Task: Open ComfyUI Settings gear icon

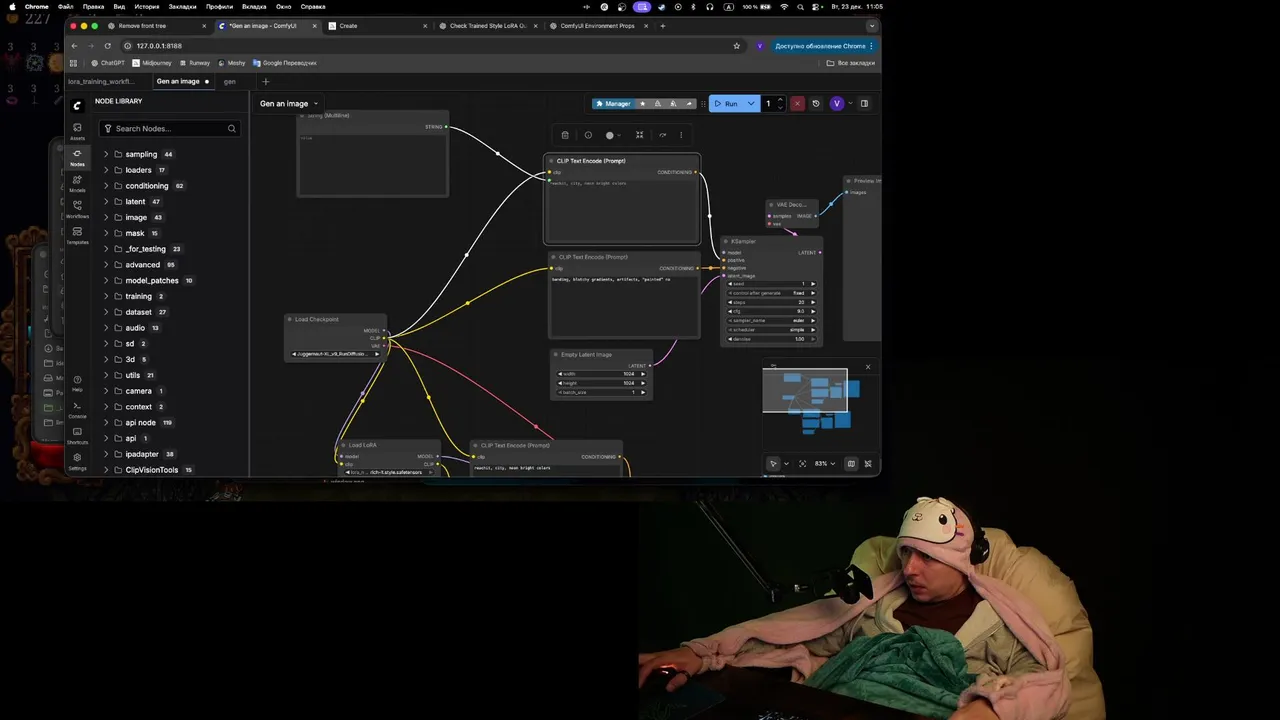Action: 77,461
